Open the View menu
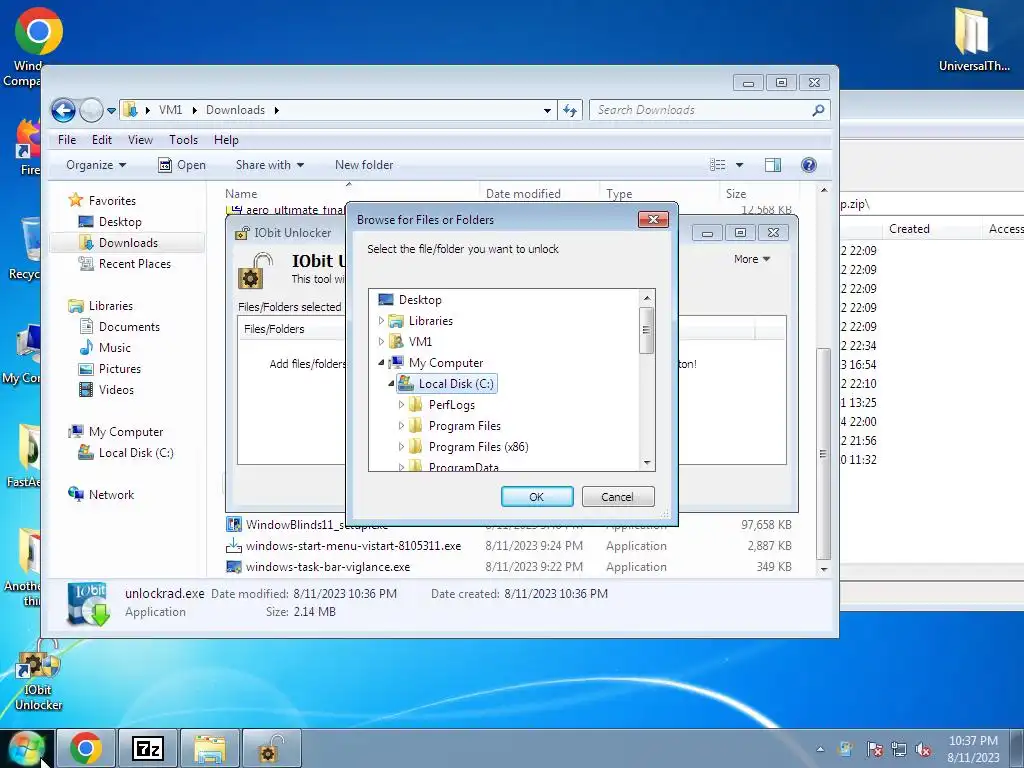This screenshot has height=768, width=1024. pyautogui.click(x=140, y=140)
